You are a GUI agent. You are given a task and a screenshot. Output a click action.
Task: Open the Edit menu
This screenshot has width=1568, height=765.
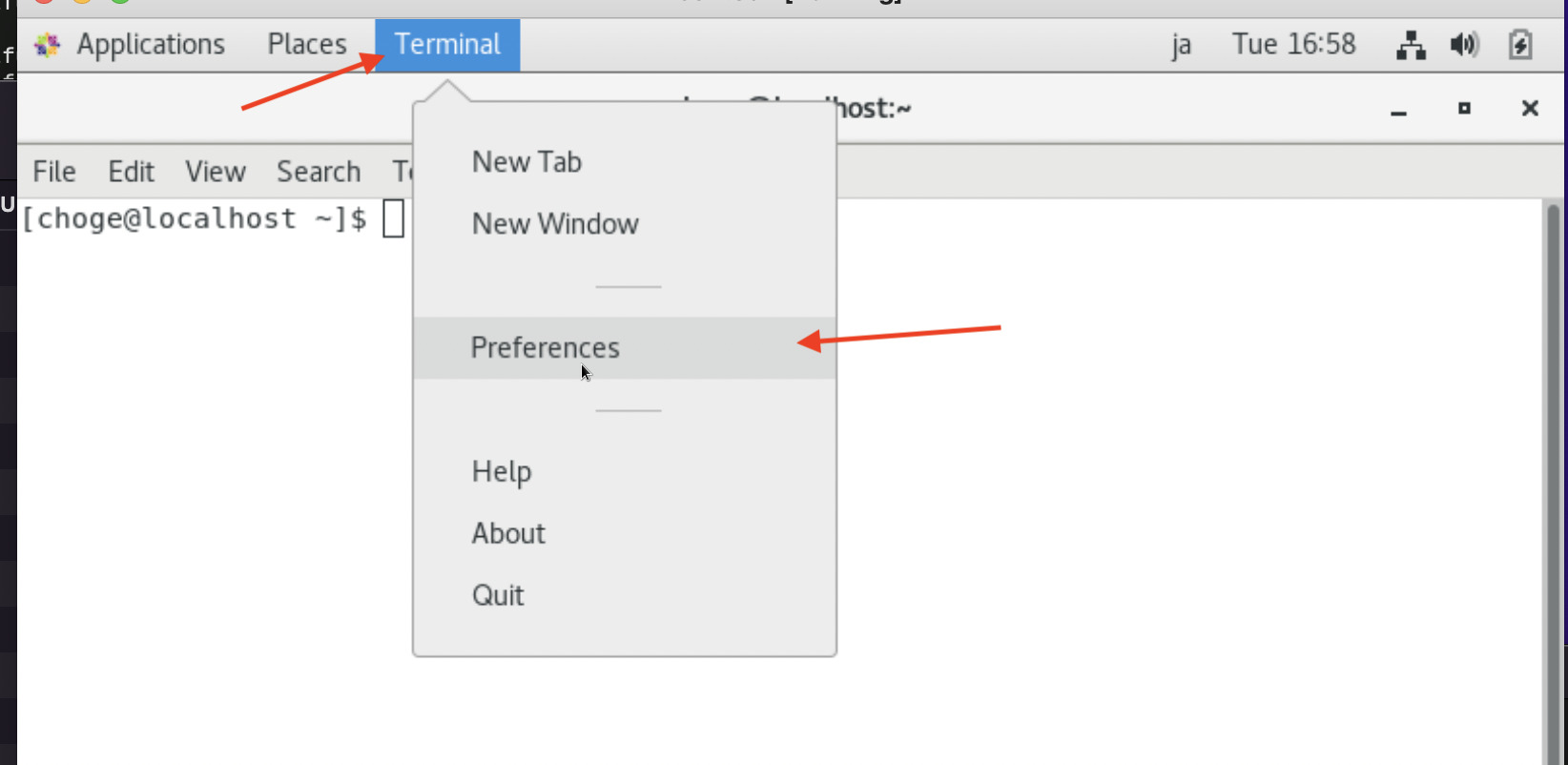point(131,172)
